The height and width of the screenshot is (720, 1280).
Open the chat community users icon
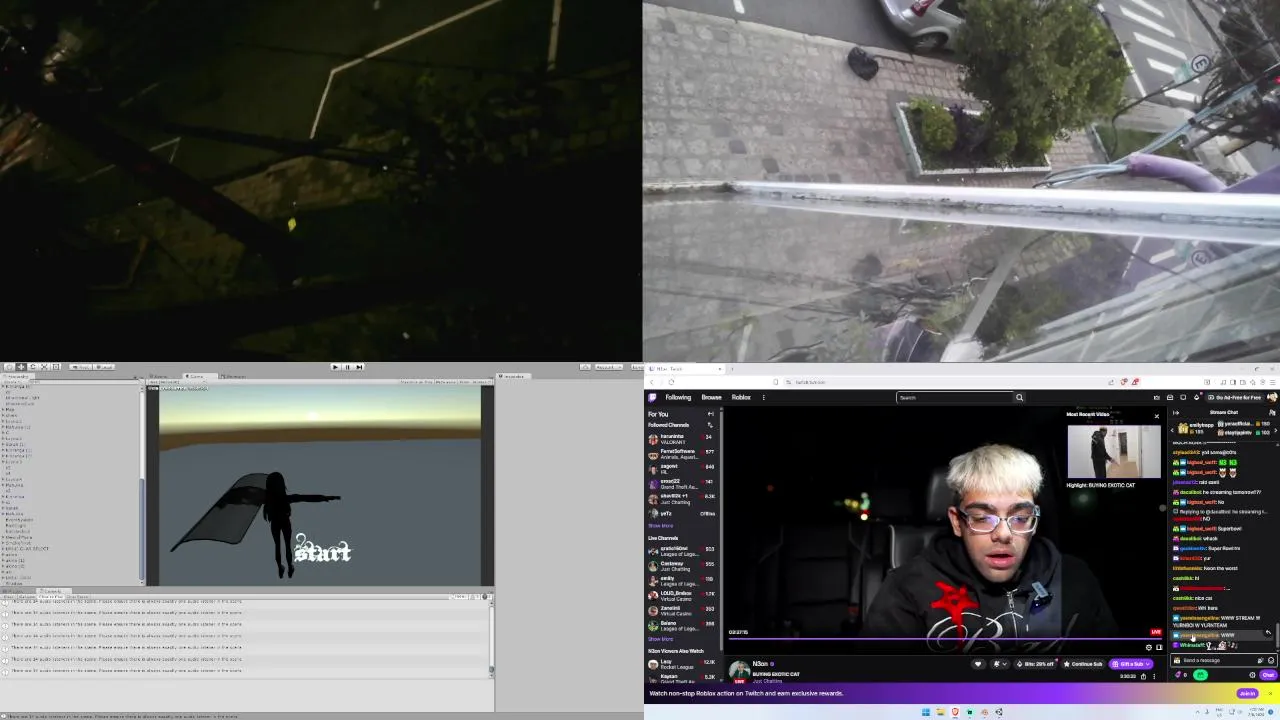[1272, 412]
